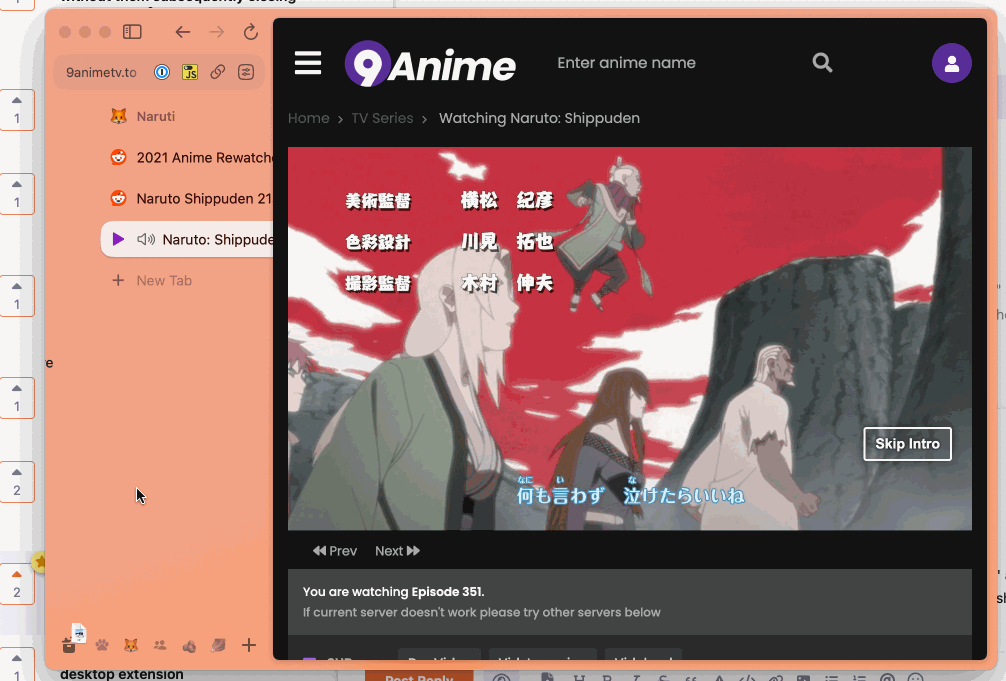
Task: Open site controls sliders icon
Action: [x=246, y=72]
